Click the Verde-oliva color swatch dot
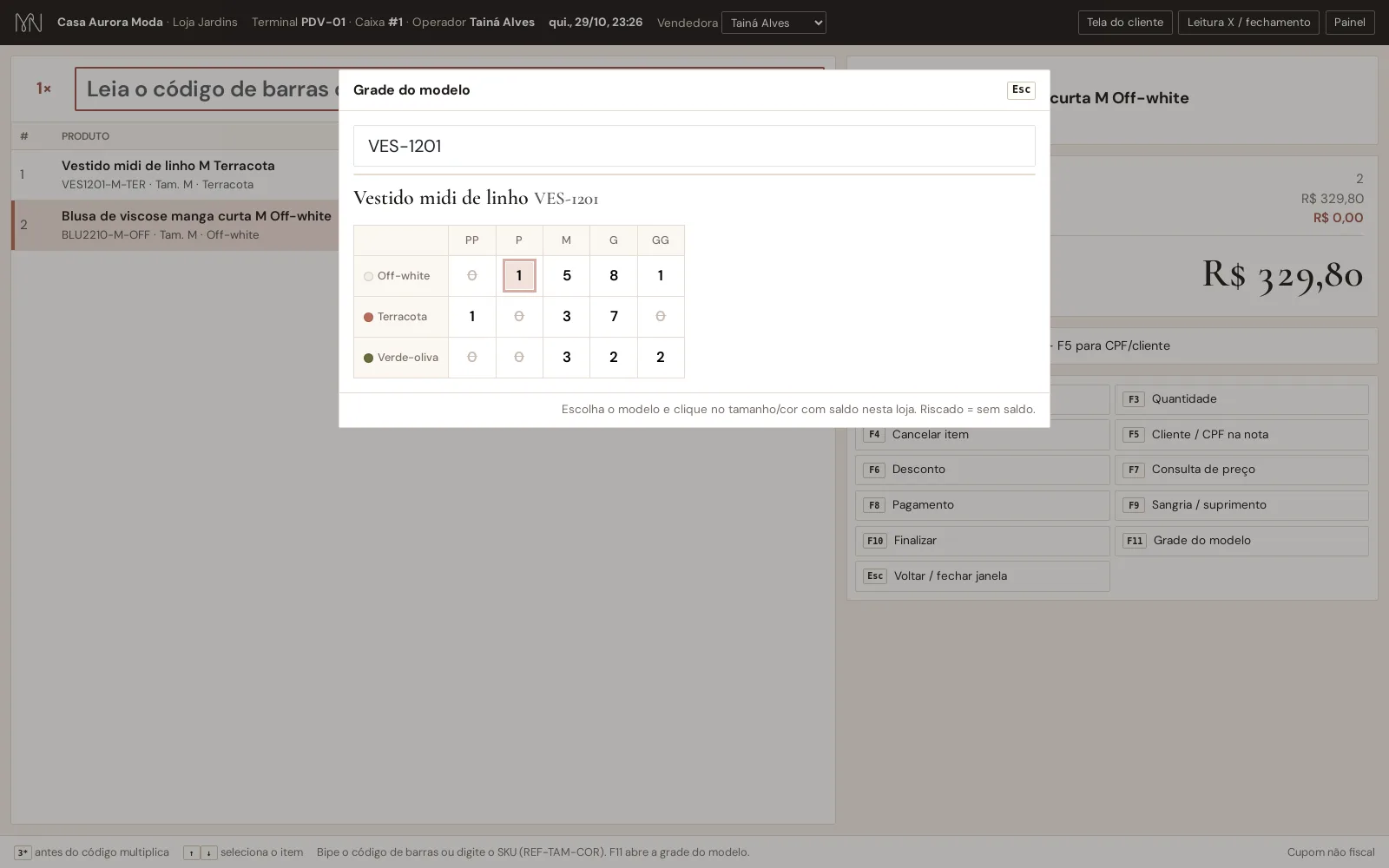Viewport: 1389px width, 868px height. [368, 358]
